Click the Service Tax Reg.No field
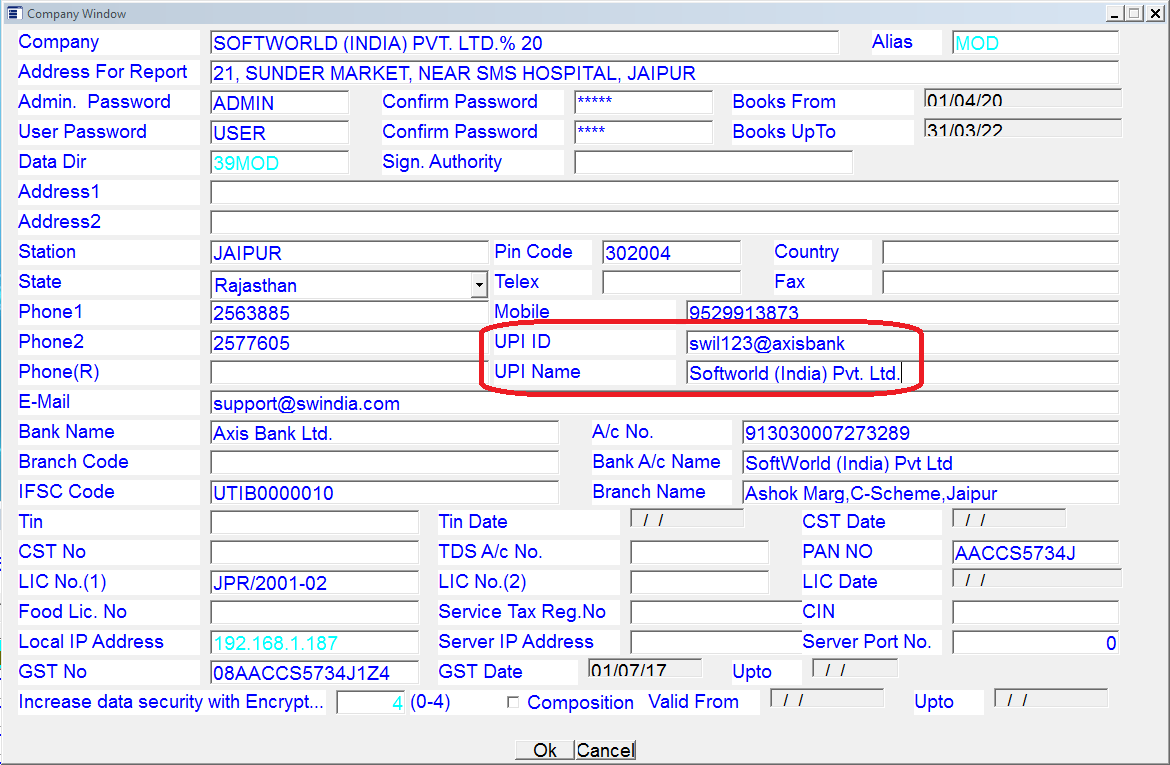The width and height of the screenshot is (1170, 765). click(x=716, y=612)
